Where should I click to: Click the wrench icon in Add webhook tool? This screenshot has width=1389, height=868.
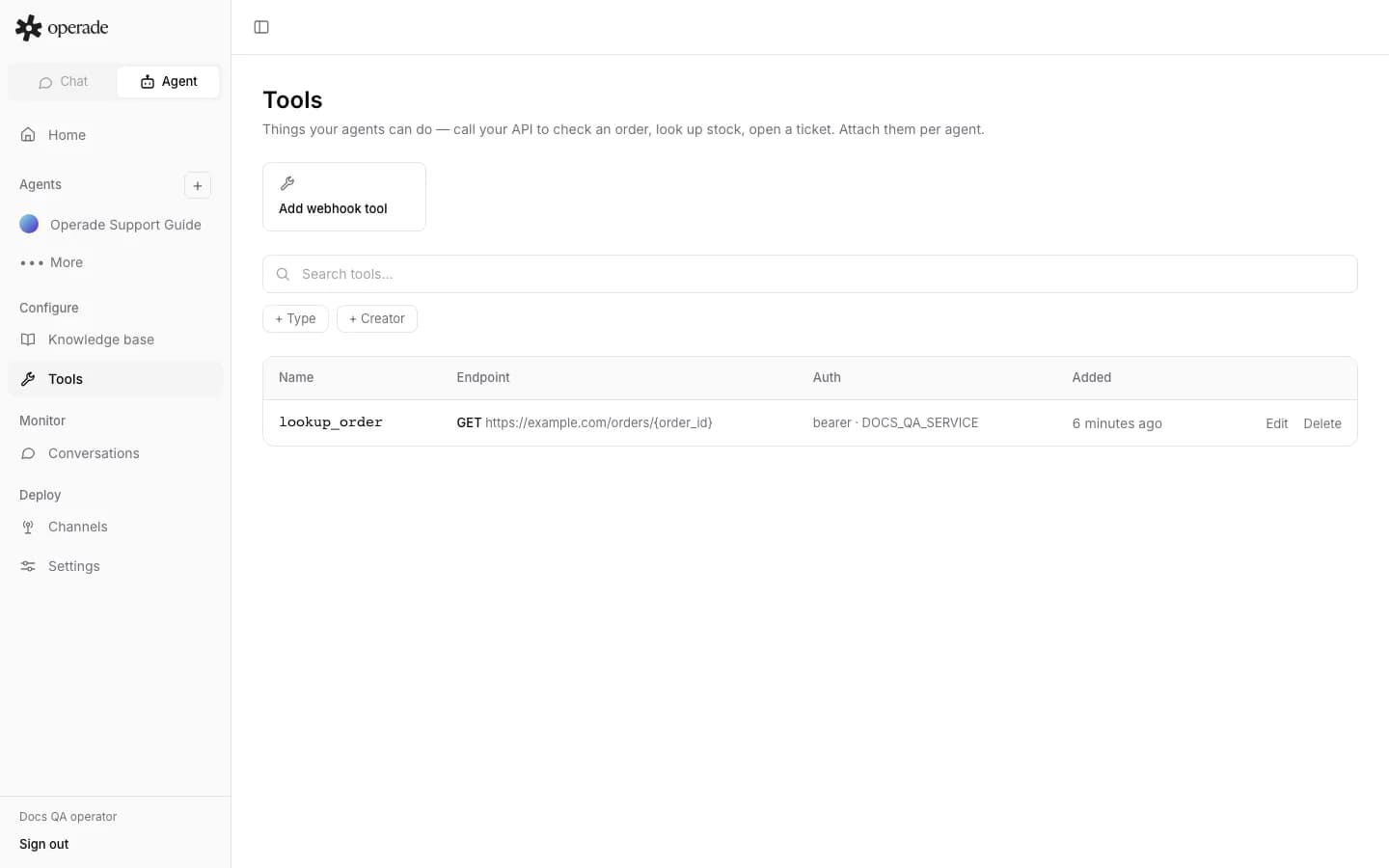287,183
